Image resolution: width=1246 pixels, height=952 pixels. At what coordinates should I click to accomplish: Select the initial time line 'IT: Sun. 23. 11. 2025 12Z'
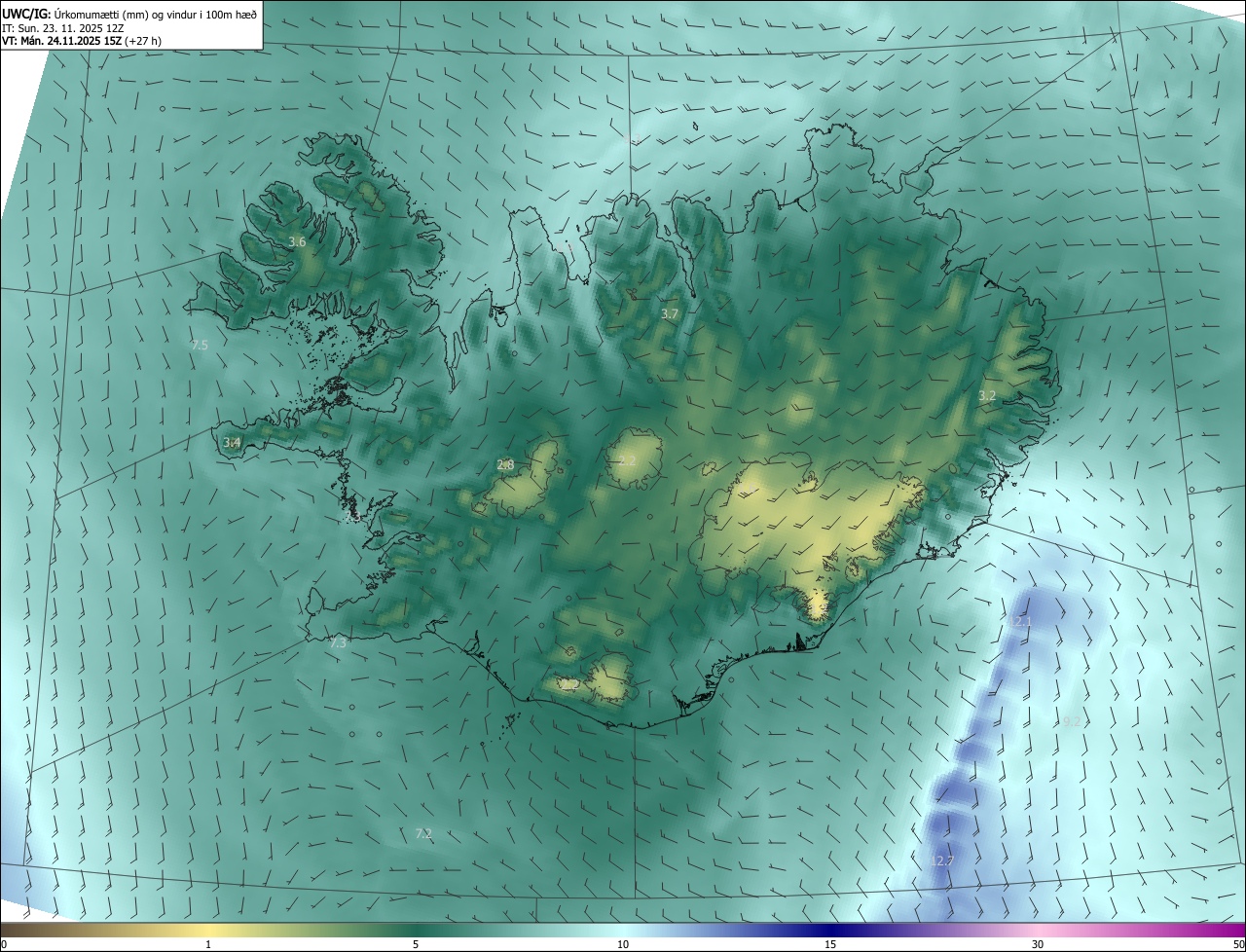64,27
